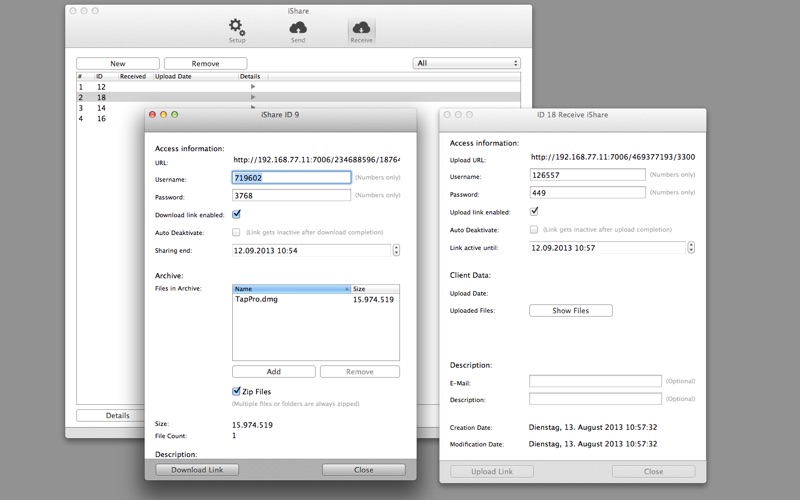This screenshot has width=800, height=500.
Task: Sort by Received column header
Action: click(x=135, y=77)
